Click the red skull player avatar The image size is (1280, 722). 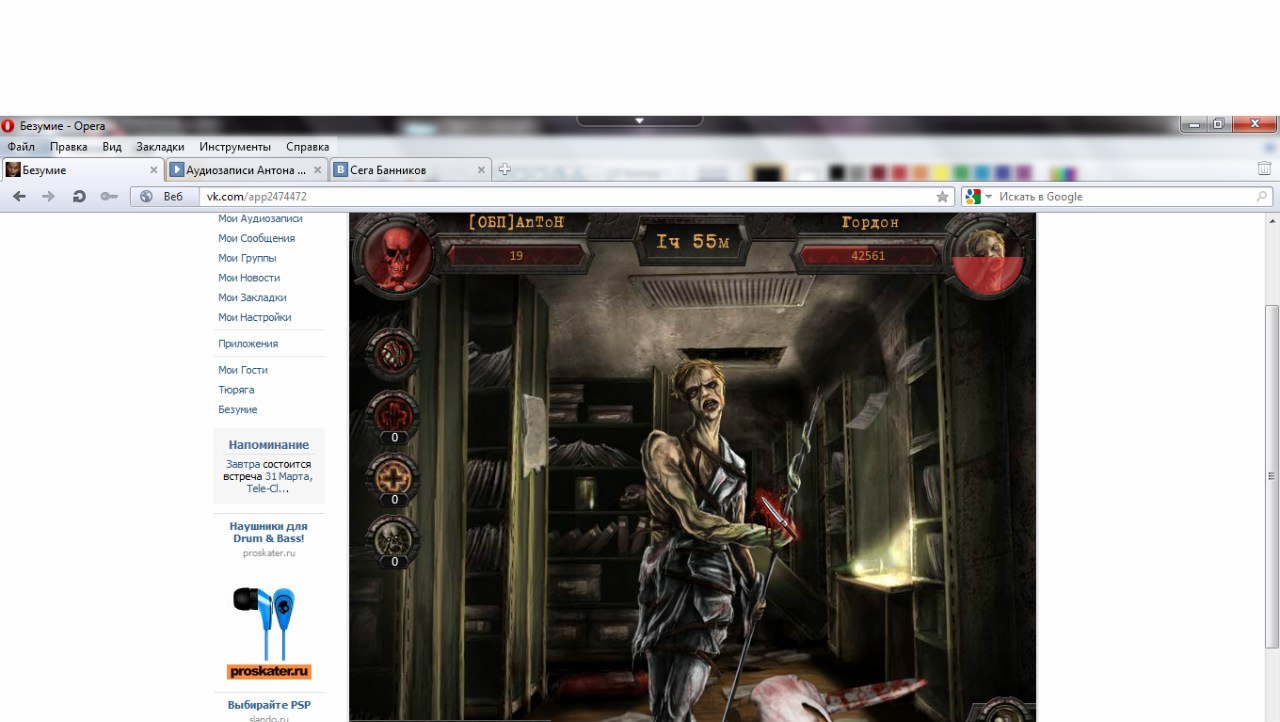pyautogui.click(x=397, y=255)
